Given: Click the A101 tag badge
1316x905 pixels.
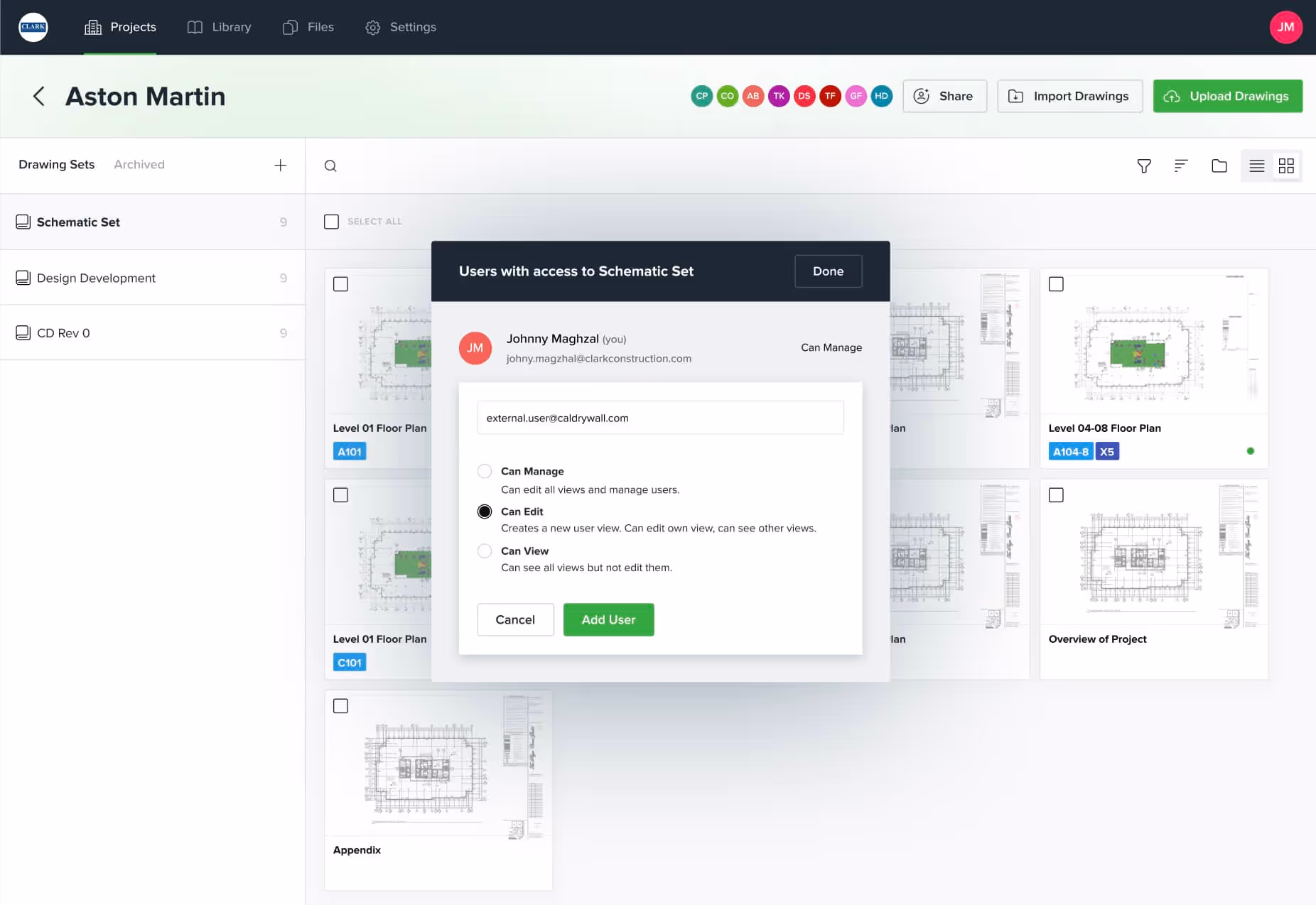Looking at the screenshot, I should coord(350,451).
